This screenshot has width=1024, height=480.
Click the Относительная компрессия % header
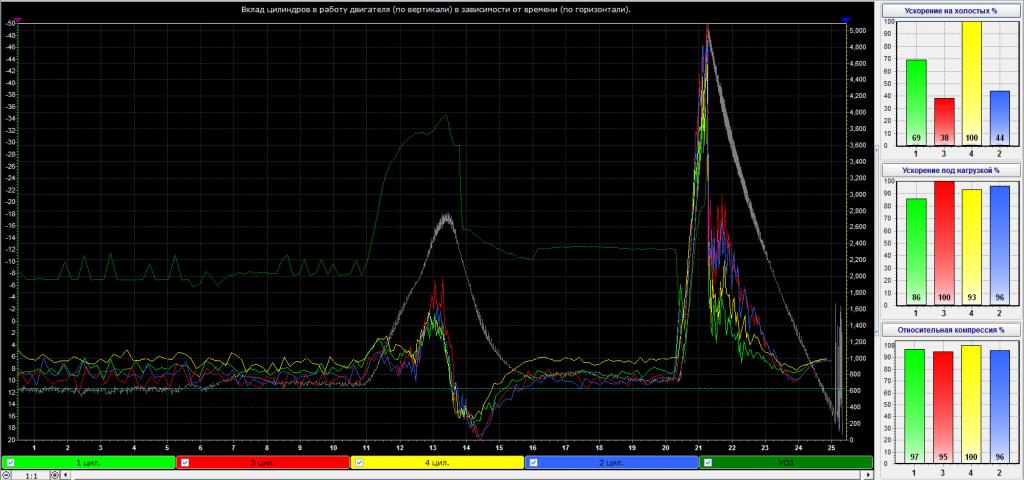(950, 329)
